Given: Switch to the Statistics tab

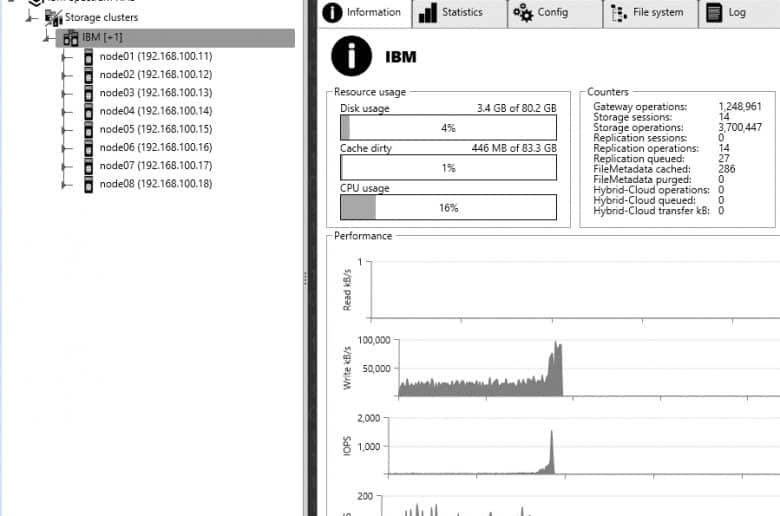Looking at the screenshot, I should (460, 12).
